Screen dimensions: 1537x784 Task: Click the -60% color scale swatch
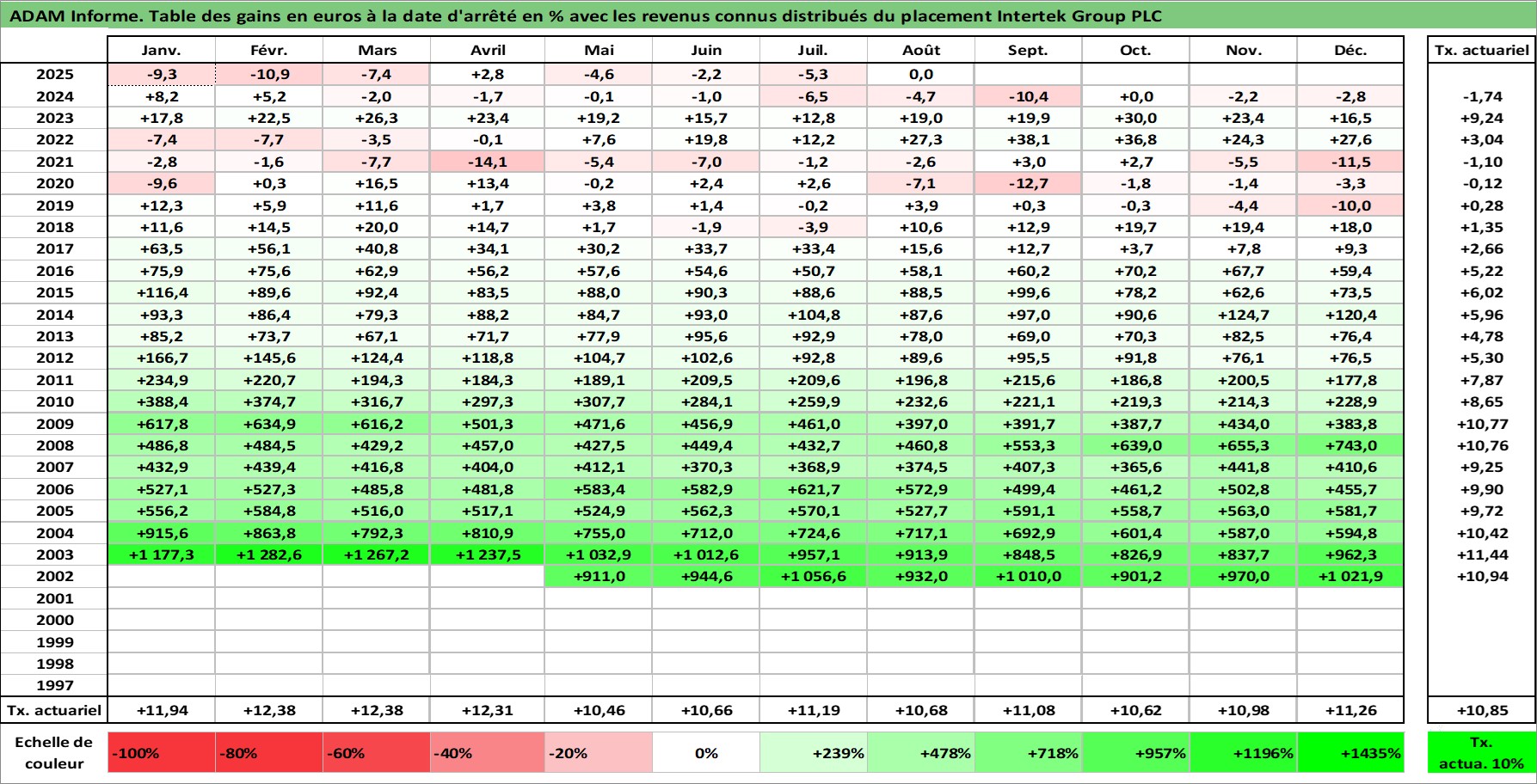click(x=376, y=753)
